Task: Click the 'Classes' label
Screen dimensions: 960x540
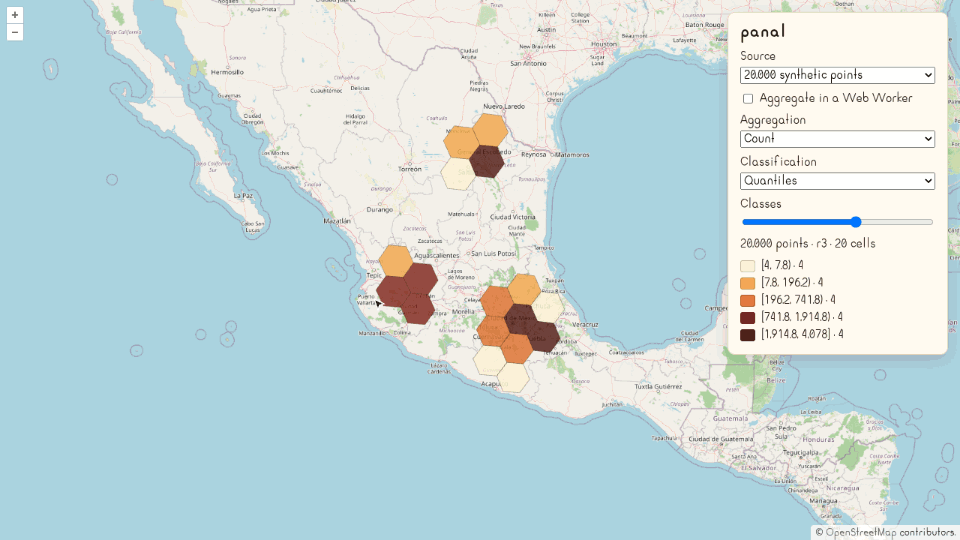Action: (760, 204)
